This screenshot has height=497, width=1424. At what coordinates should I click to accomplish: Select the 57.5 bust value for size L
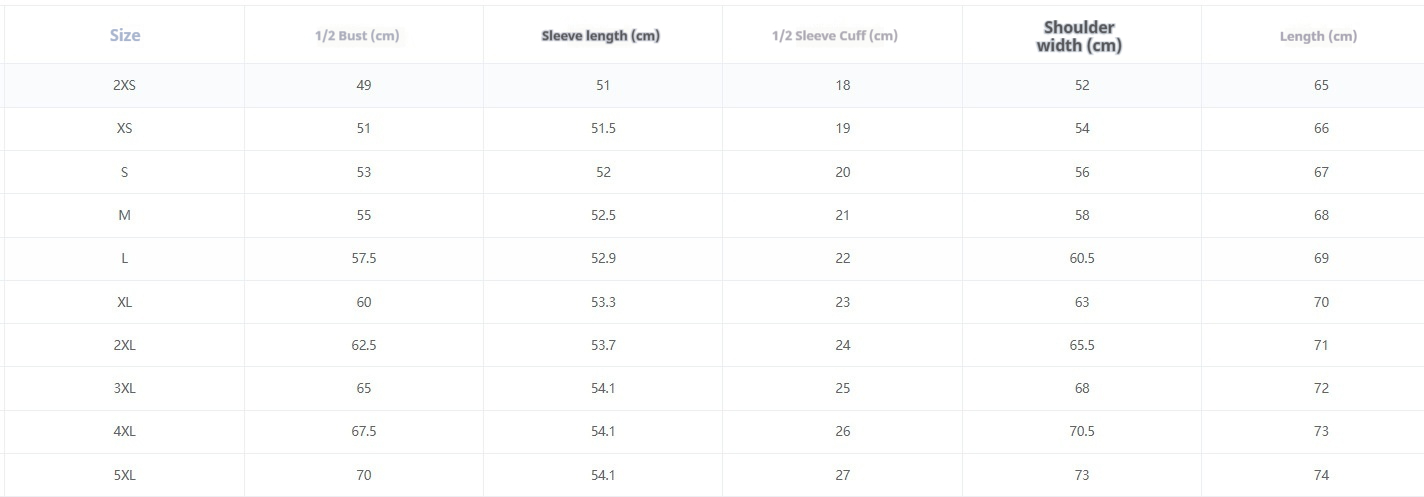click(363, 258)
